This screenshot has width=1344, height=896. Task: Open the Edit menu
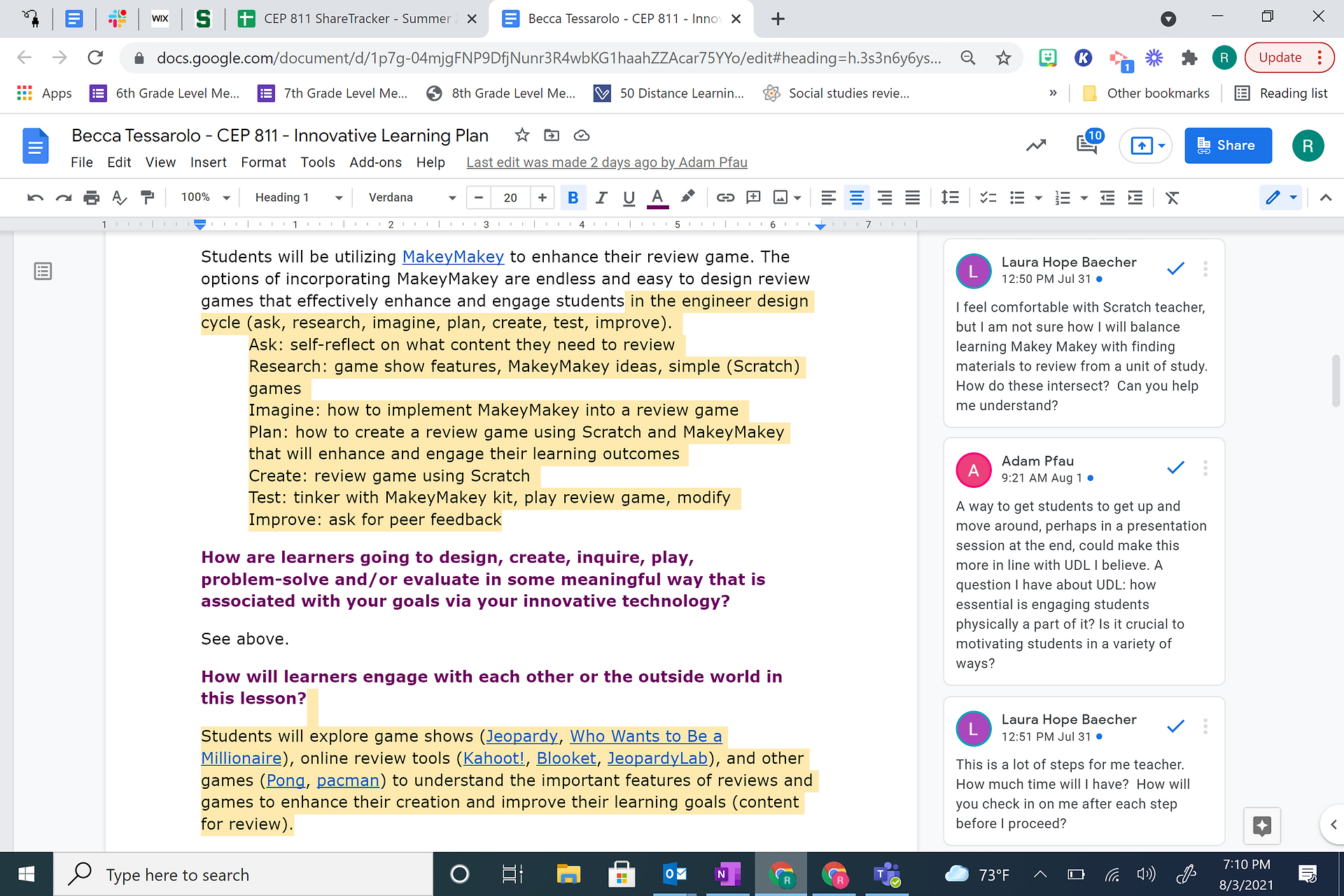[x=119, y=162]
